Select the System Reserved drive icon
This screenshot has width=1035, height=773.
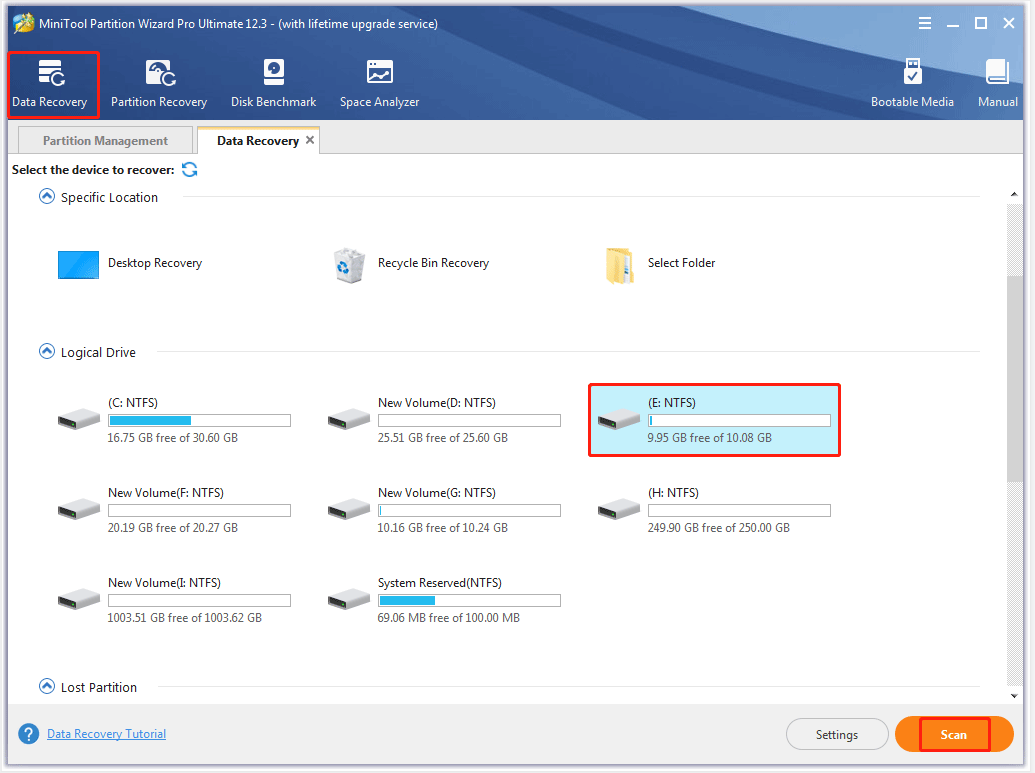(x=349, y=599)
